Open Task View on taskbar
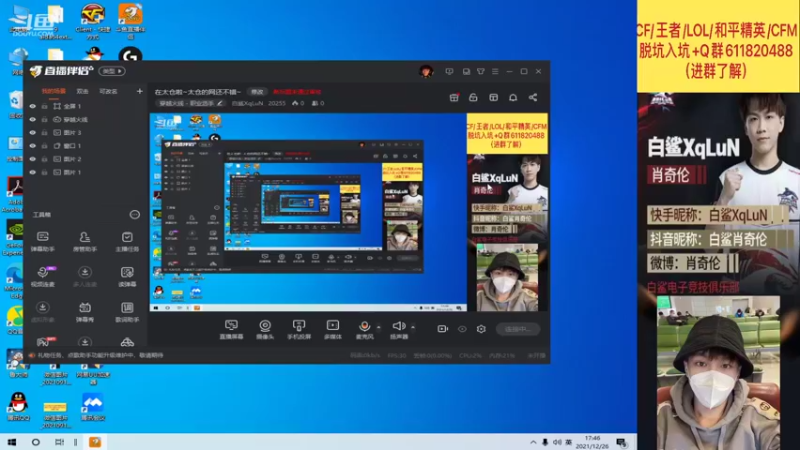 (x=59, y=442)
